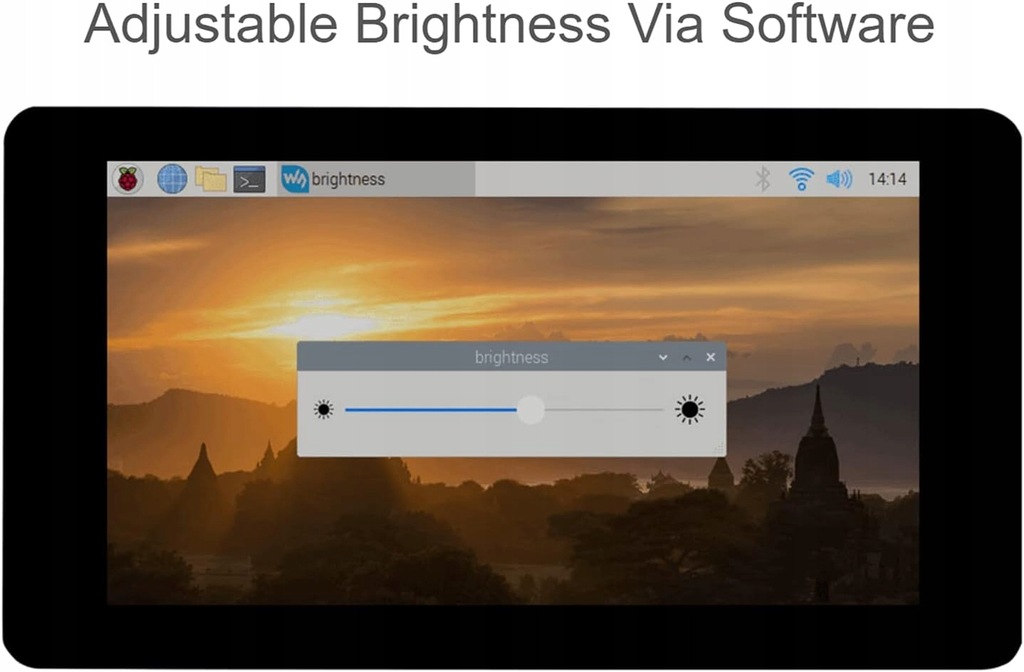Click the 14:14 clock in the panel
Viewport: 1024px width, 672px height.
coord(887,179)
